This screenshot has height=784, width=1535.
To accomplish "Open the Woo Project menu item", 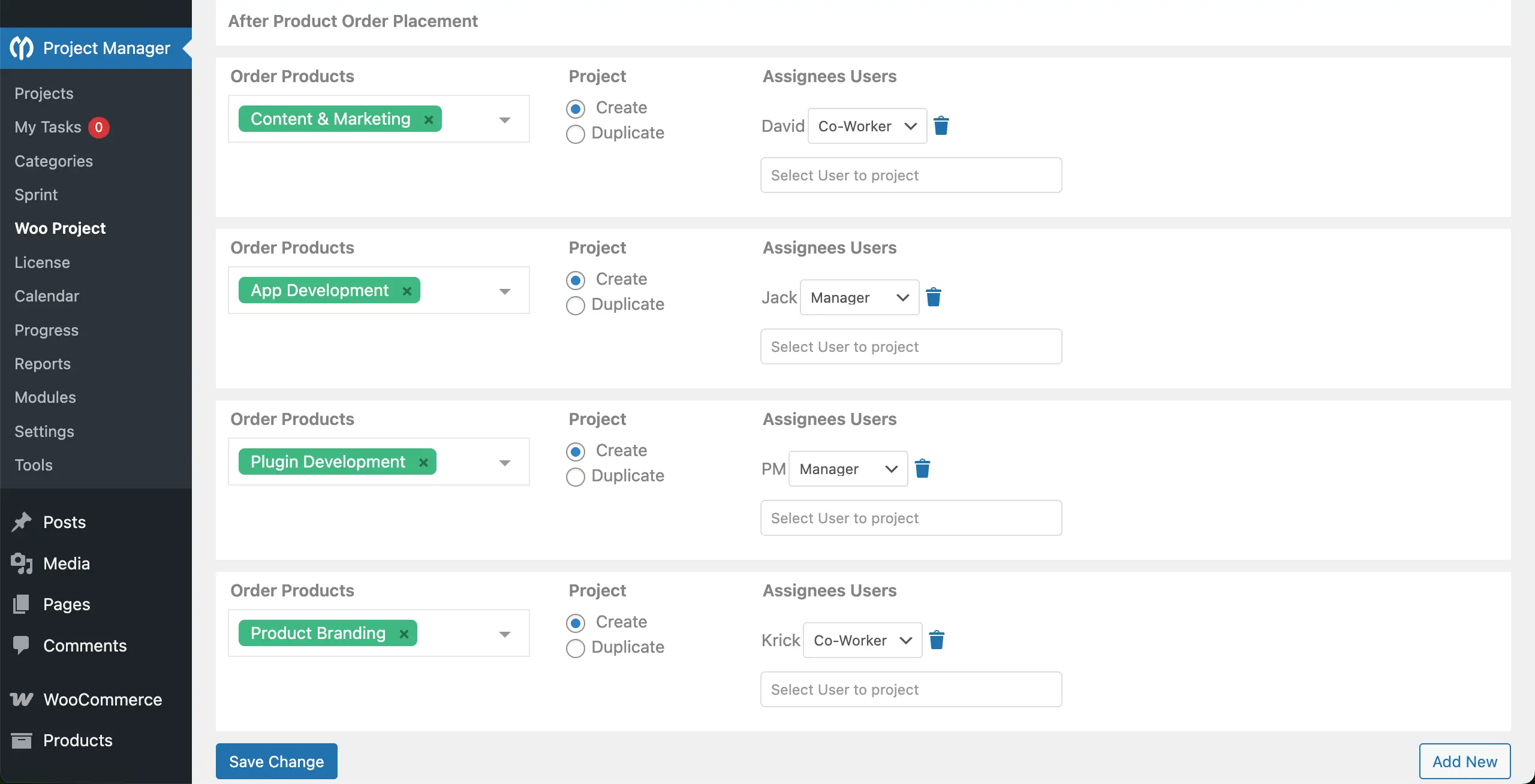I will [x=60, y=228].
